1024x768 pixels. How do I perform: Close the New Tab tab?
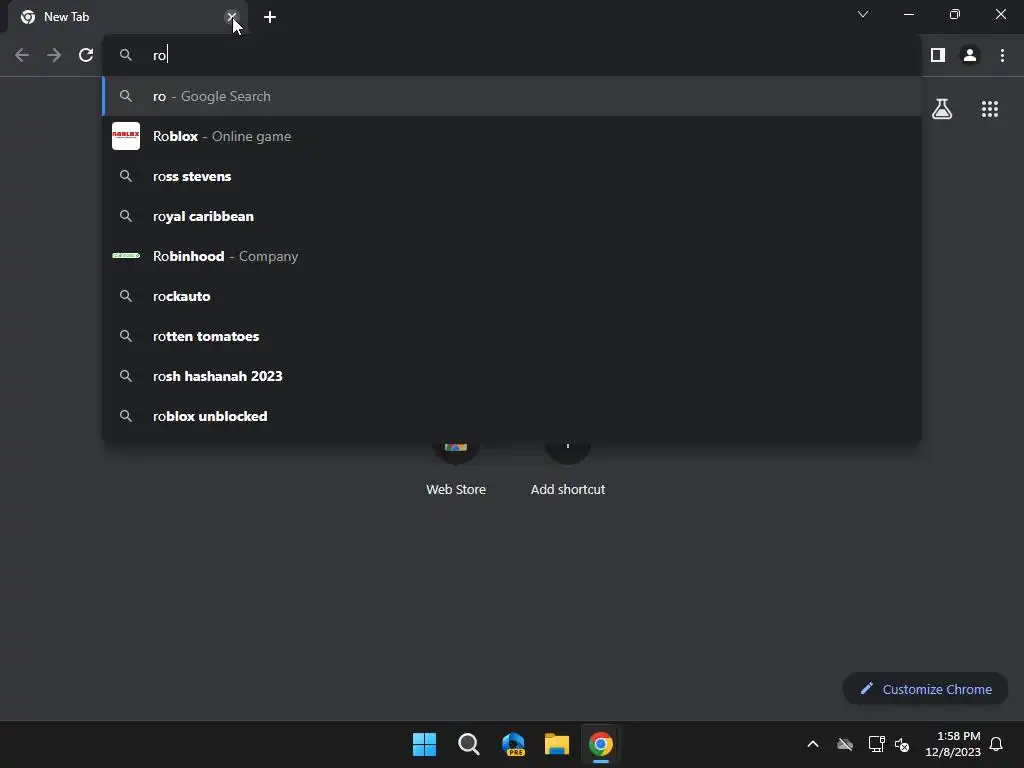pos(231,17)
